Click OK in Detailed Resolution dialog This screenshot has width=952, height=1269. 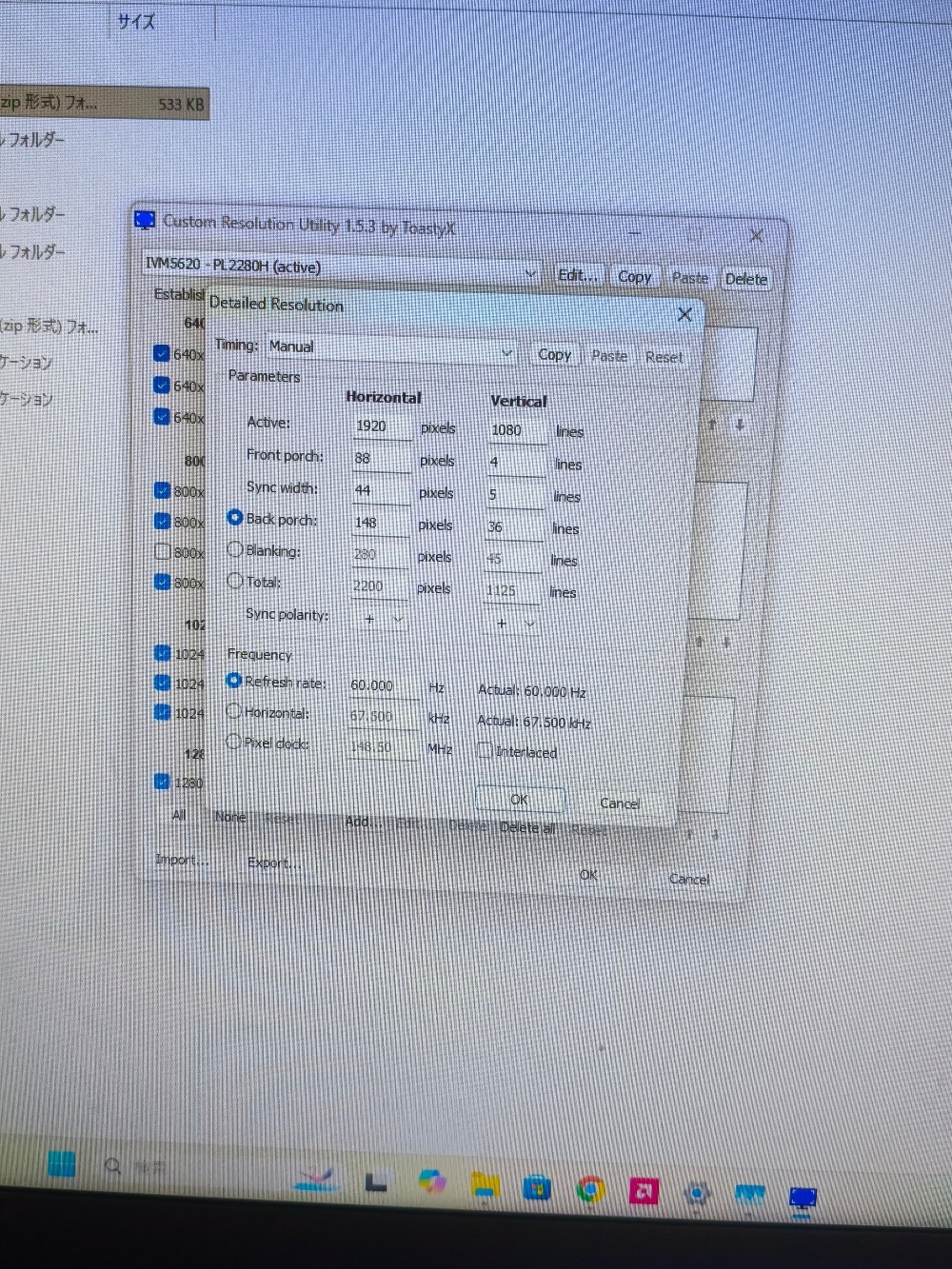tap(519, 800)
